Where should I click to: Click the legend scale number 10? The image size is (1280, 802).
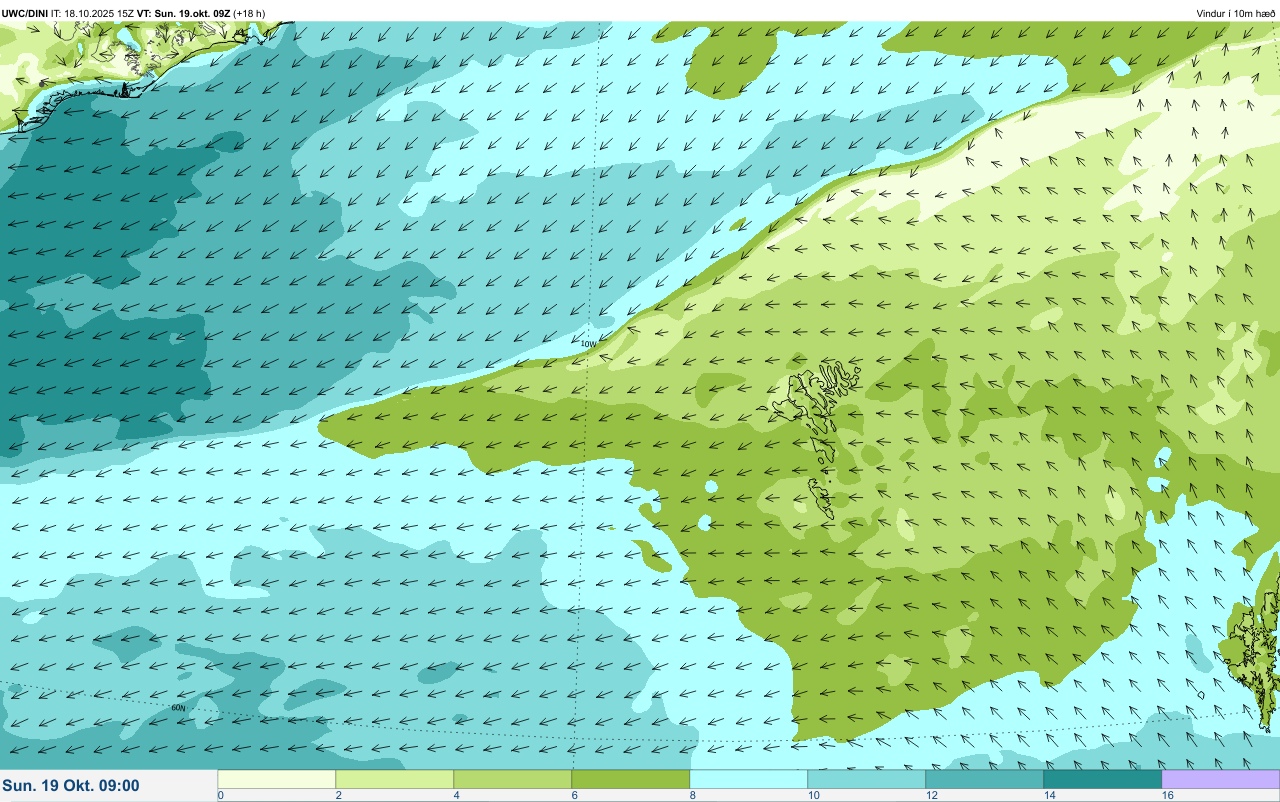(x=814, y=795)
